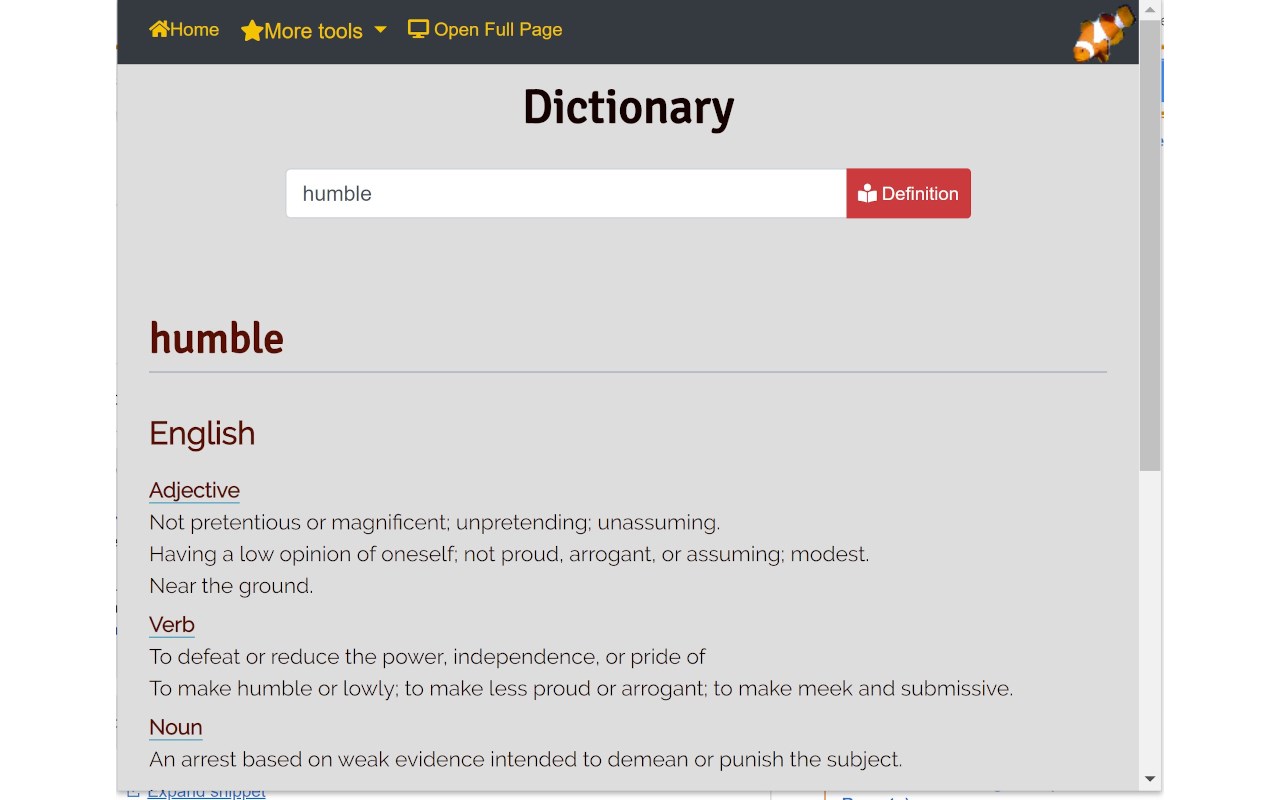Click the scrollbar up arrow
The height and width of the screenshot is (800, 1280).
coord(1150,10)
